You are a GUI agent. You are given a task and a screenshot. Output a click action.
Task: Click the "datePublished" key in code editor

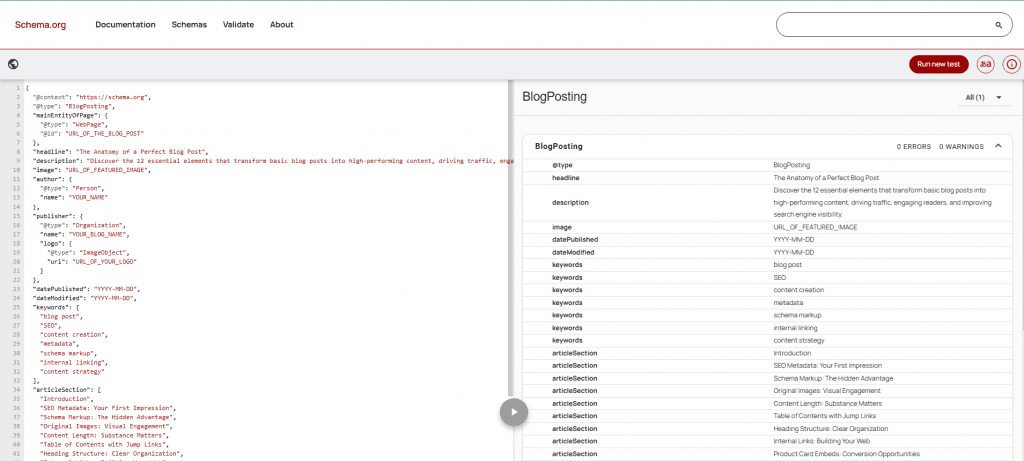[59, 289]
